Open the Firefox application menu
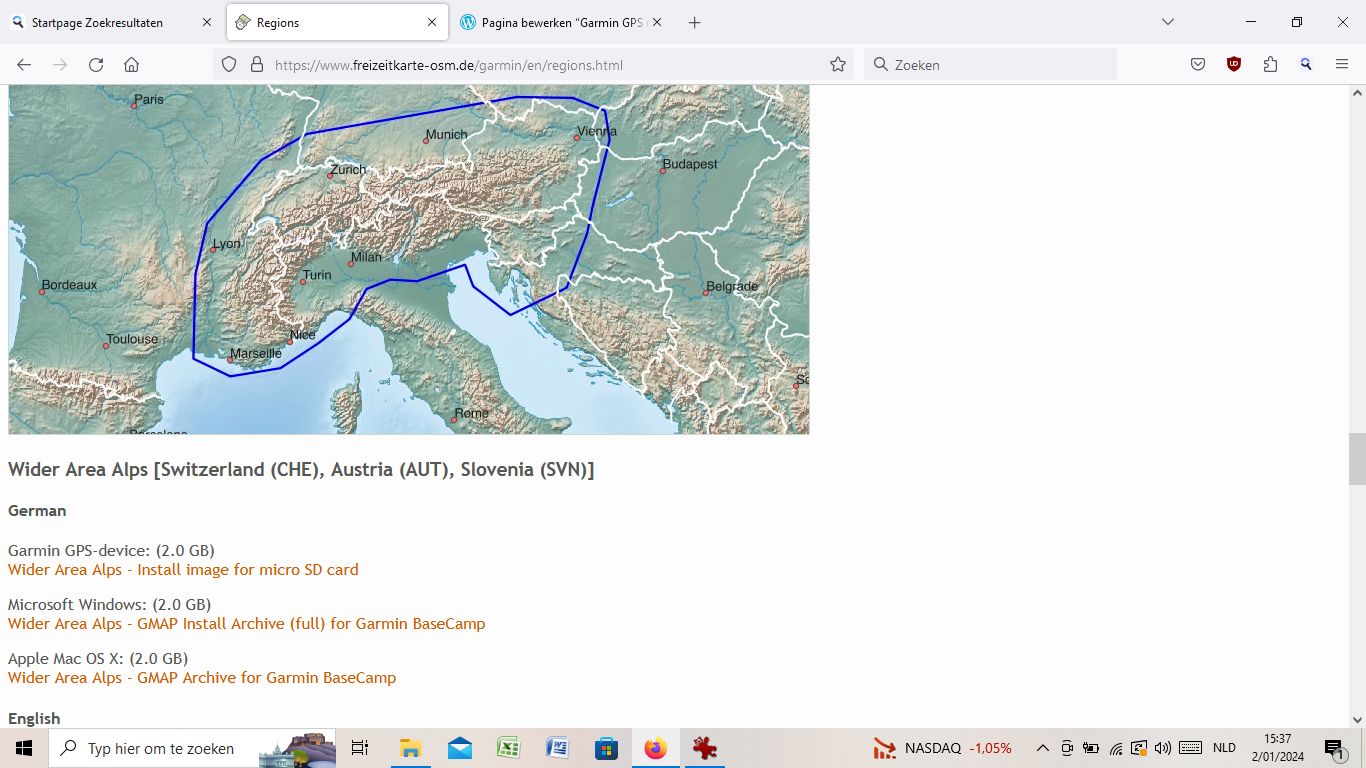This screenshot has width=1366, height=768. click(x=1342, y=65)
